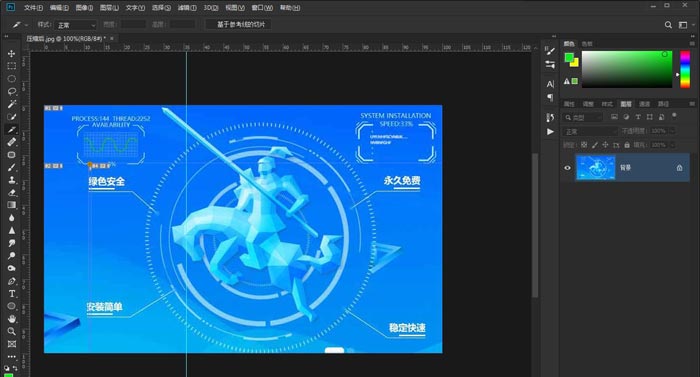700x377 pixels.
Task: Open the Layers panel flyout menu
Action: [x=692, y=104]
